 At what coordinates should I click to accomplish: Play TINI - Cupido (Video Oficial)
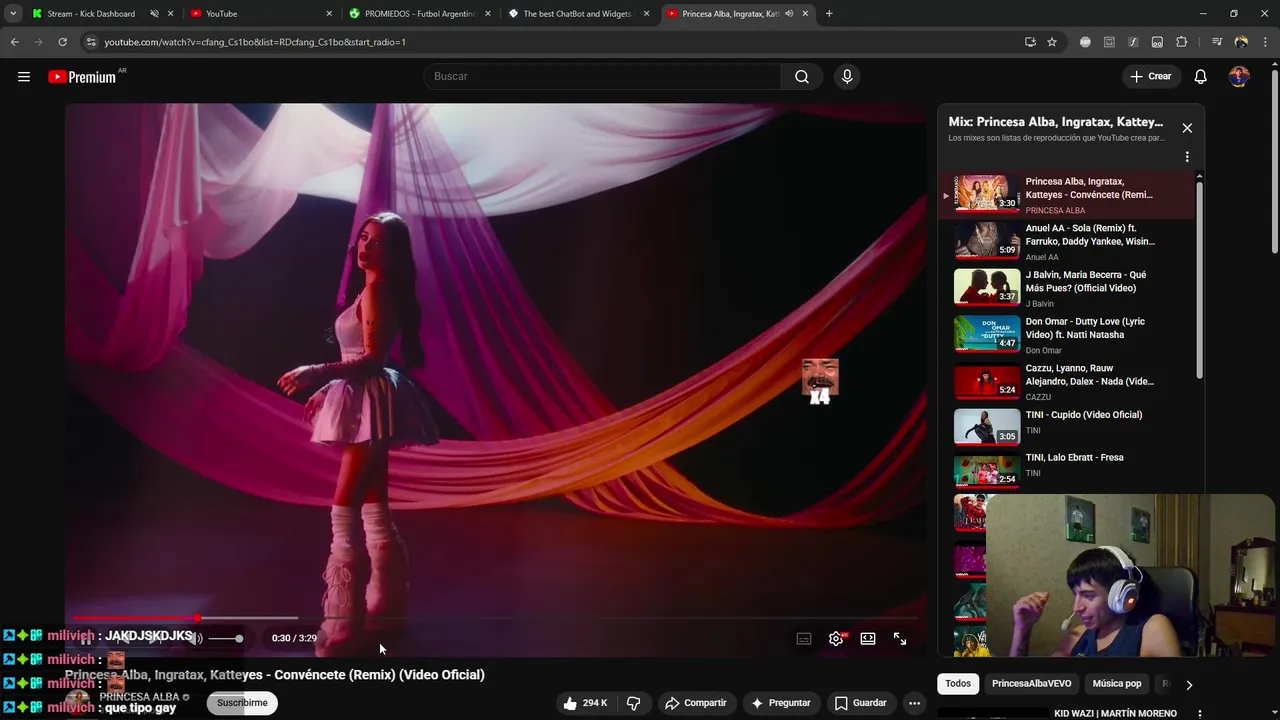1067,427
